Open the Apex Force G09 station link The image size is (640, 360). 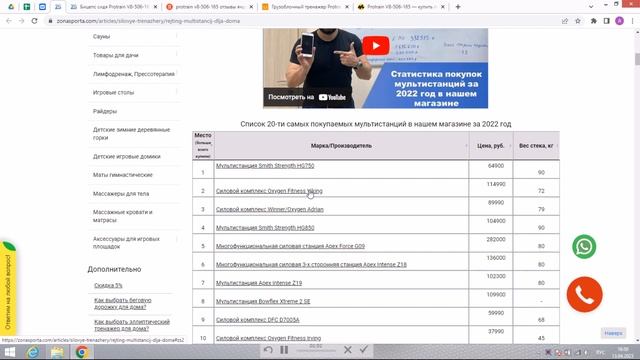pyautogui.click(x=290, y=246)
